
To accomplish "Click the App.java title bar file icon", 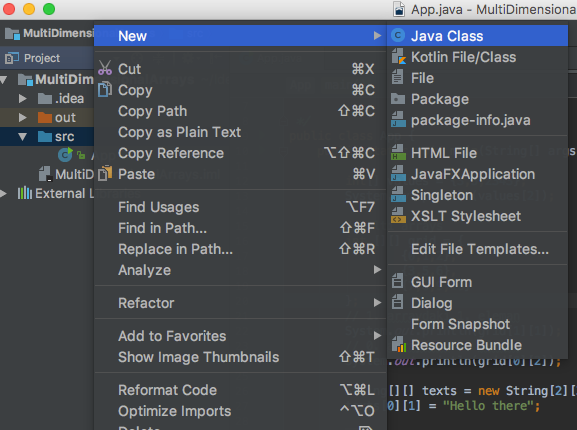I will tap(399, 10).
